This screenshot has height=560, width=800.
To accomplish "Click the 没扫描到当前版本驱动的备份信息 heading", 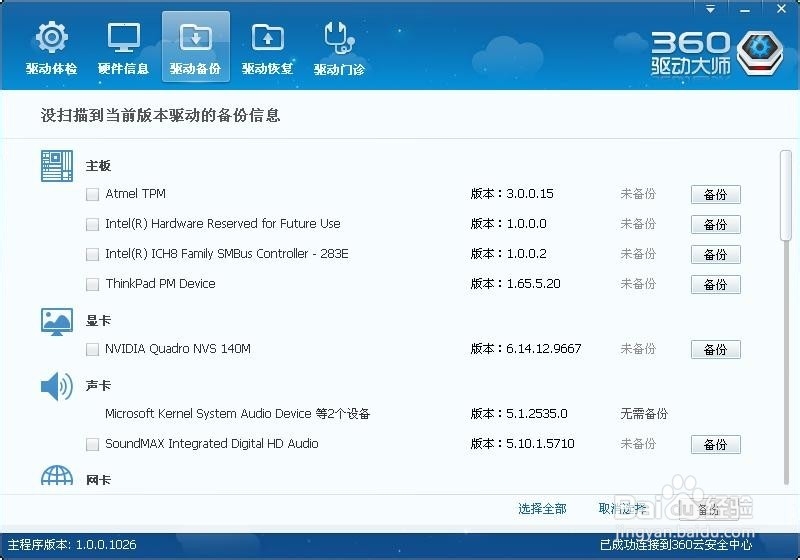I will (x=160, y=115).
